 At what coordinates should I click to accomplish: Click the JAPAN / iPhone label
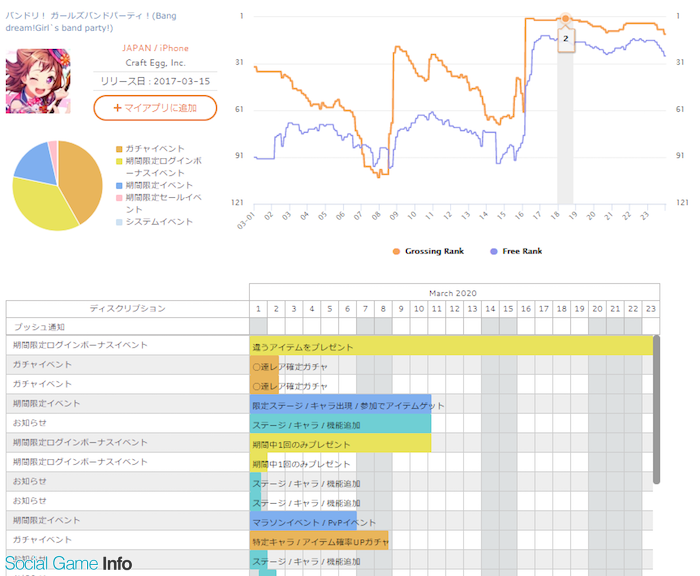tap(155, 48)
